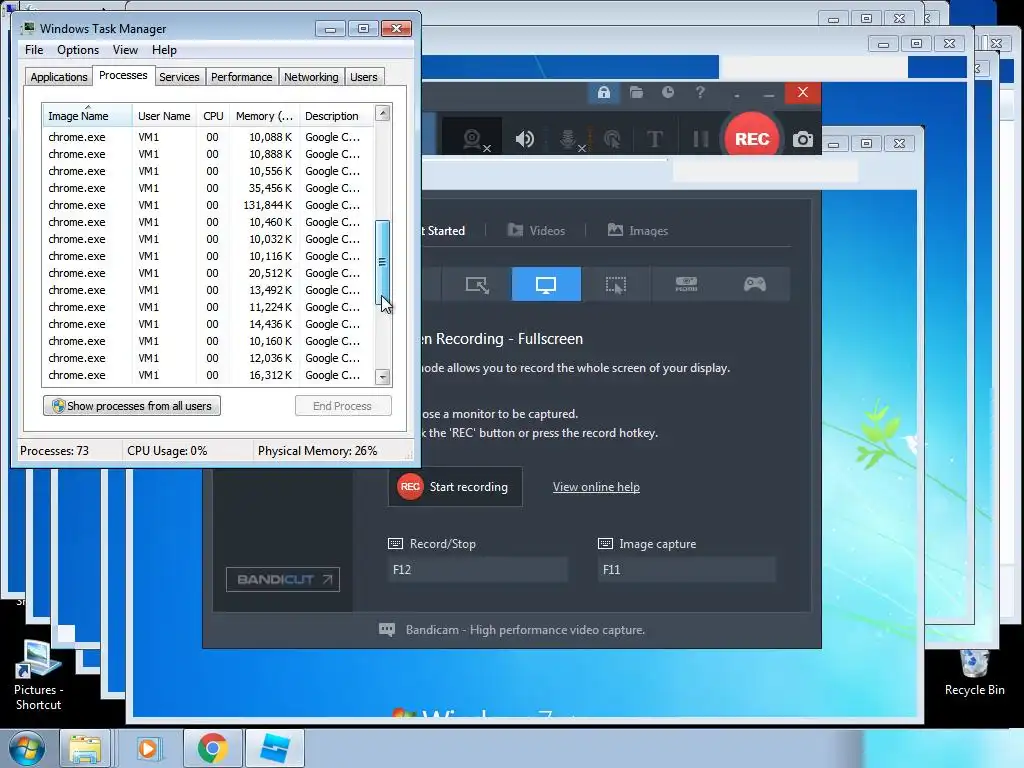Viewport: 1024px width, 768px height.
Task: Select around mouse recording mode
Action: (x=615, y=284)
